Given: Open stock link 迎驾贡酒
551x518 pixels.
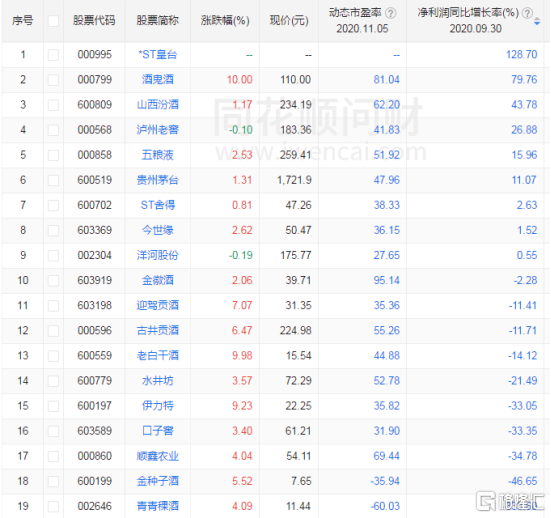Looking at the screenshot, I should [x=157, y=305].
